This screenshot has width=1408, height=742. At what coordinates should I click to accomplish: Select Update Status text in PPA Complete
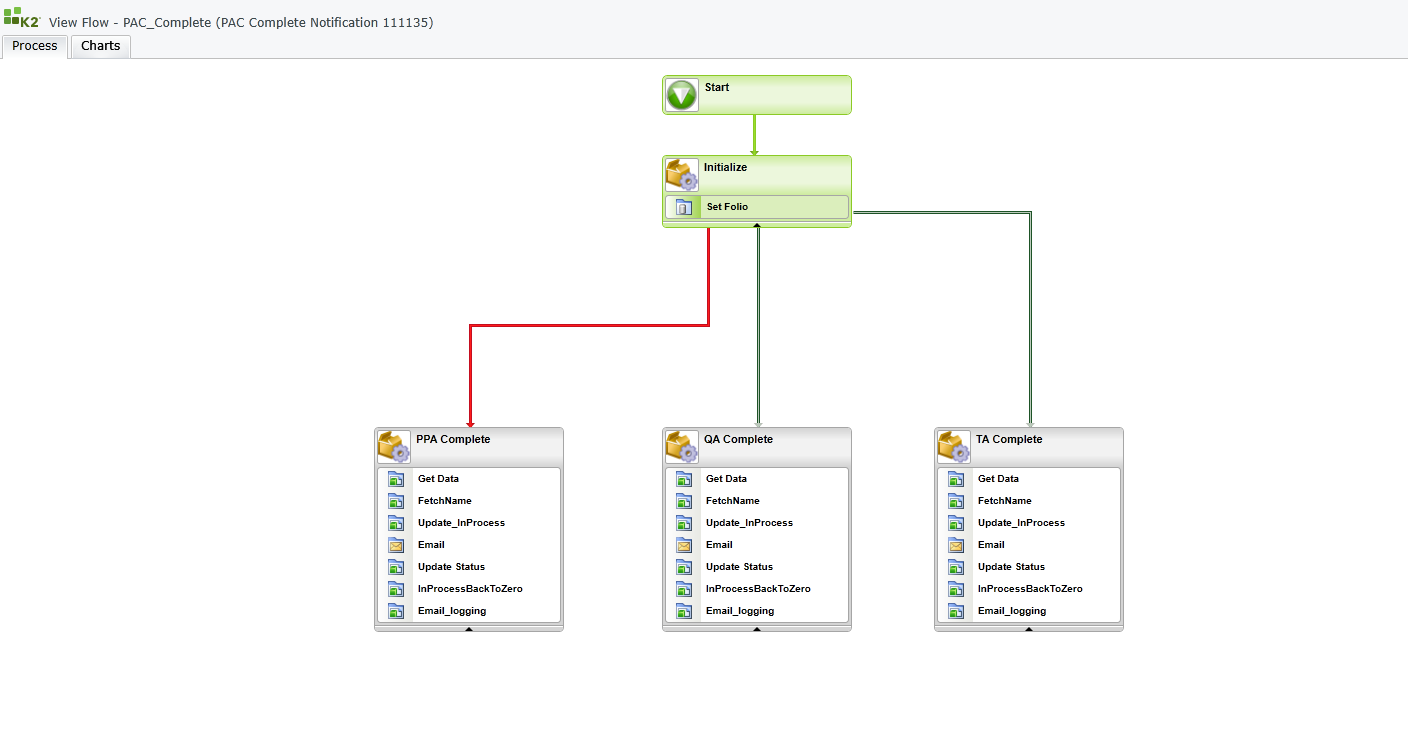click(451, 567)
